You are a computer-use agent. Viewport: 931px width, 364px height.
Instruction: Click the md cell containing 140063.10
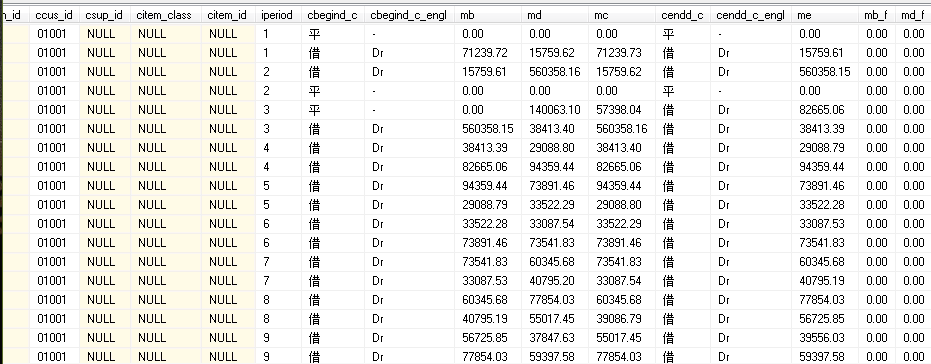tap(556, 110)
